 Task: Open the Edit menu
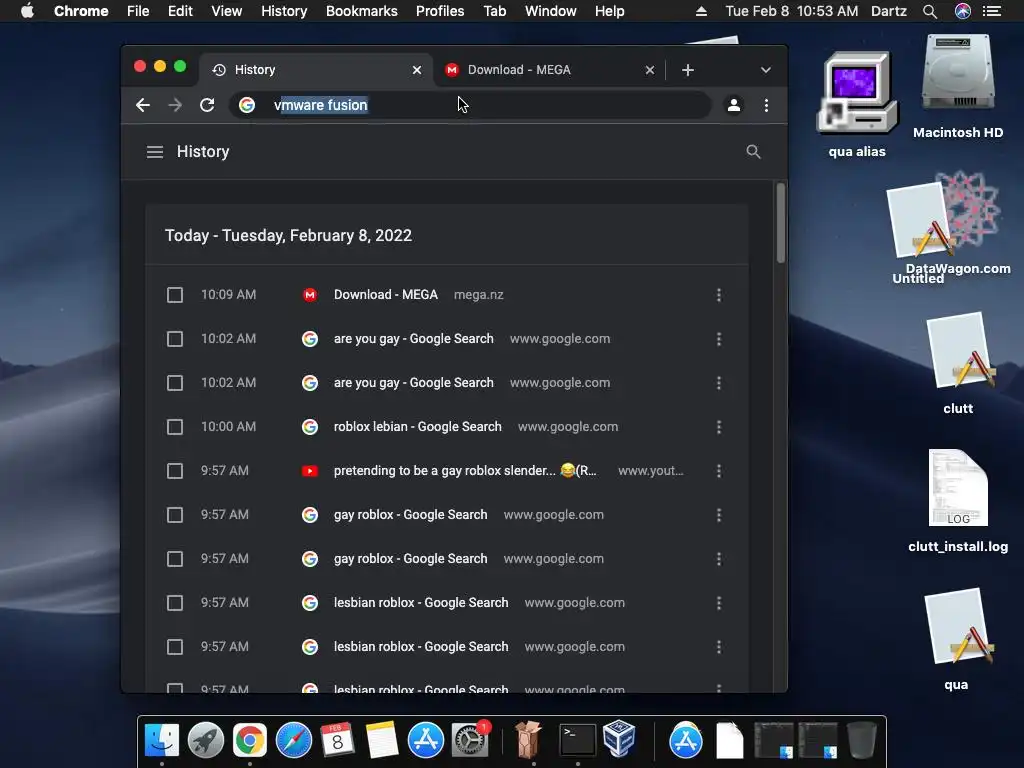[180, 11]
